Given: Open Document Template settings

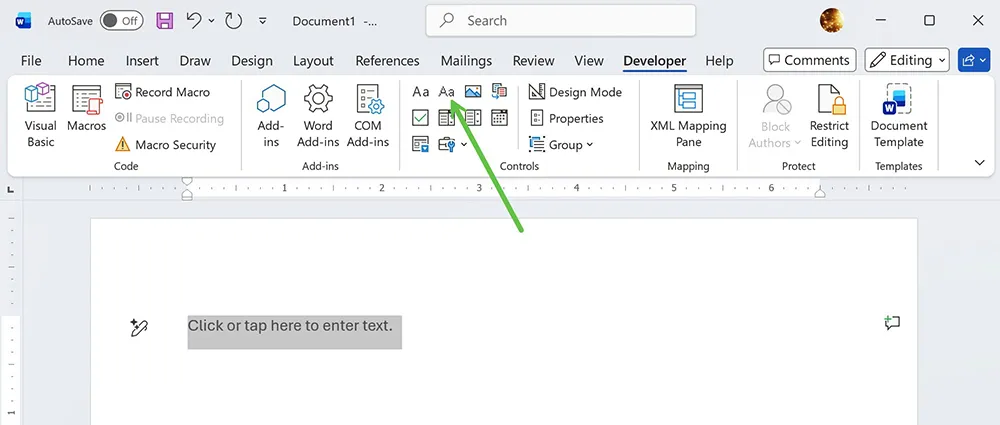Looking at the screenshot, I should 898,116.
